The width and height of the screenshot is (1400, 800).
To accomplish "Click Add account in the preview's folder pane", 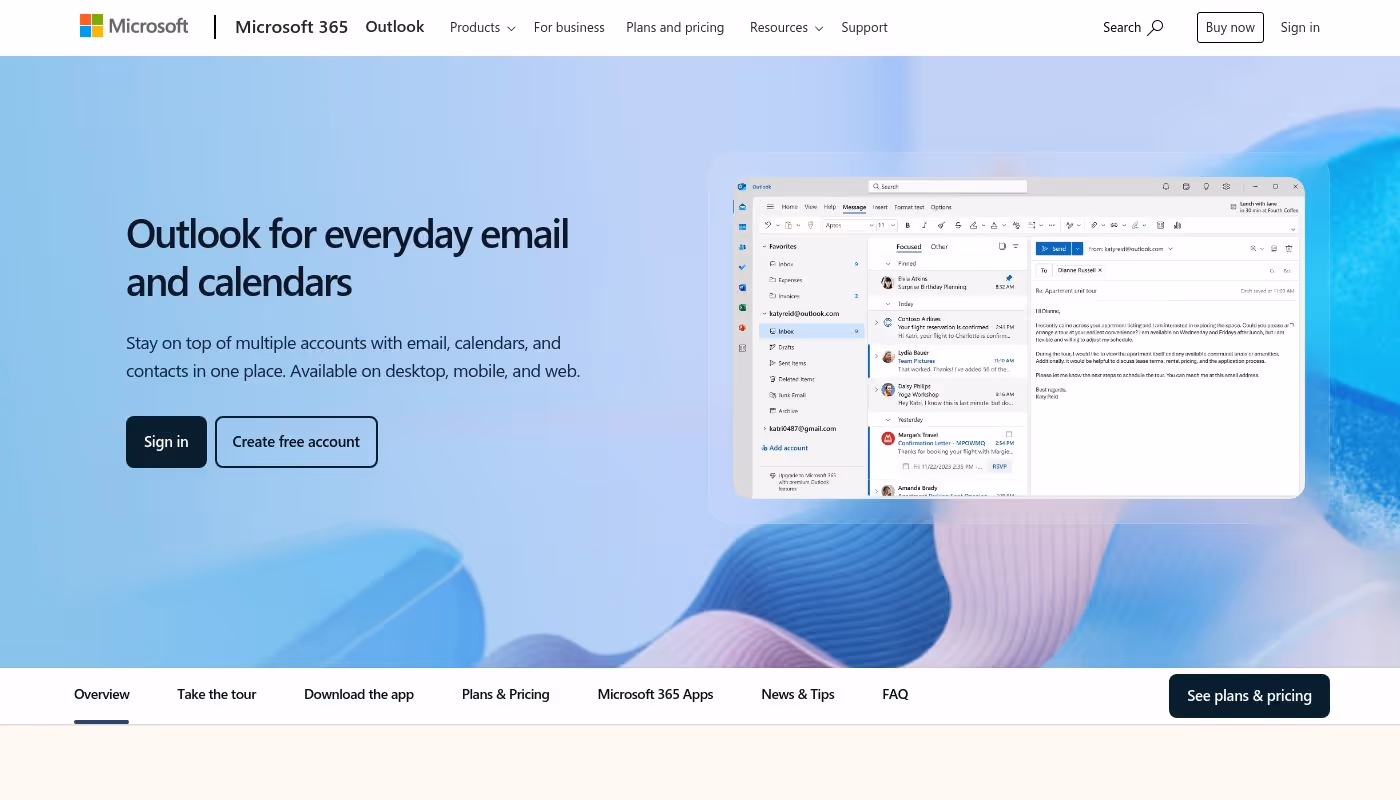I will [785, 448].
